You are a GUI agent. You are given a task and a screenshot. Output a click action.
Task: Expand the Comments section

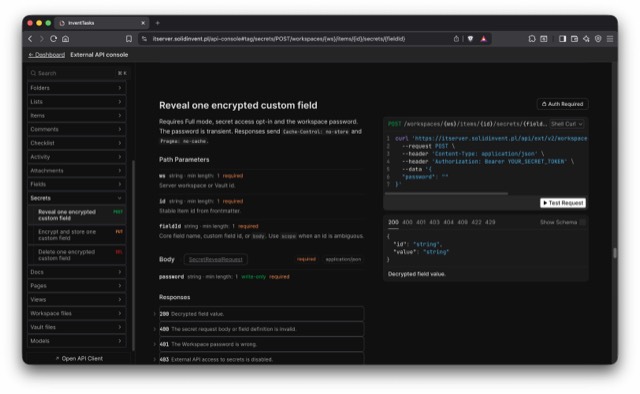(x=76, y=129)
